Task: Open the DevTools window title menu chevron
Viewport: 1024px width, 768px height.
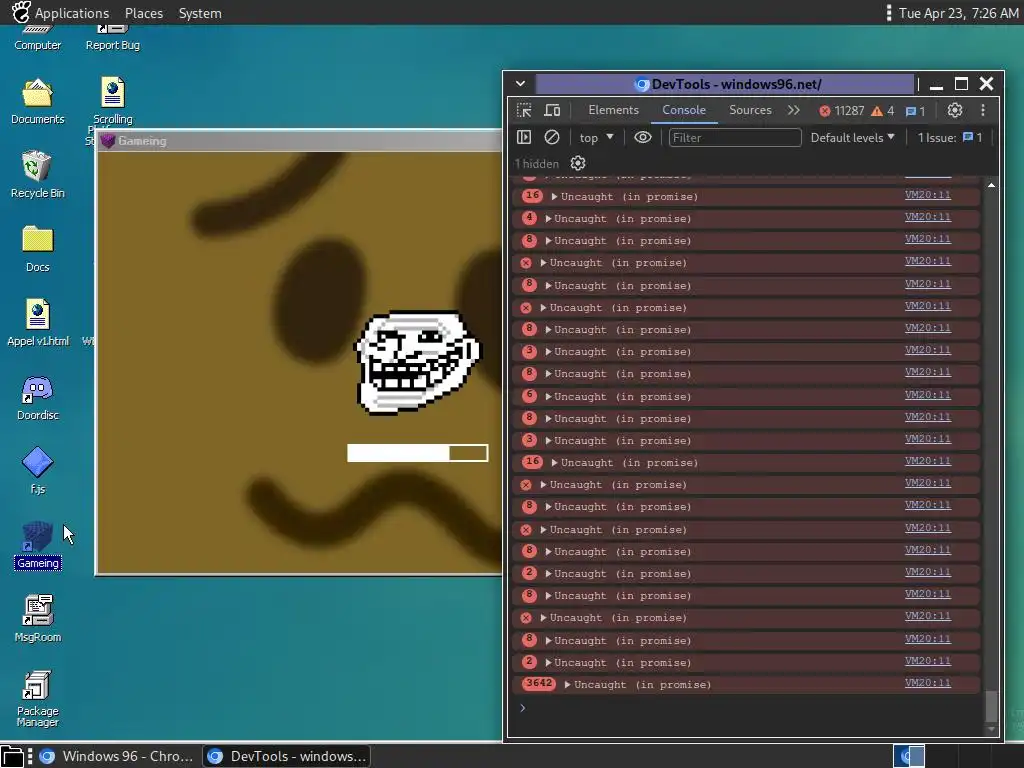Action: coord(520,84)
